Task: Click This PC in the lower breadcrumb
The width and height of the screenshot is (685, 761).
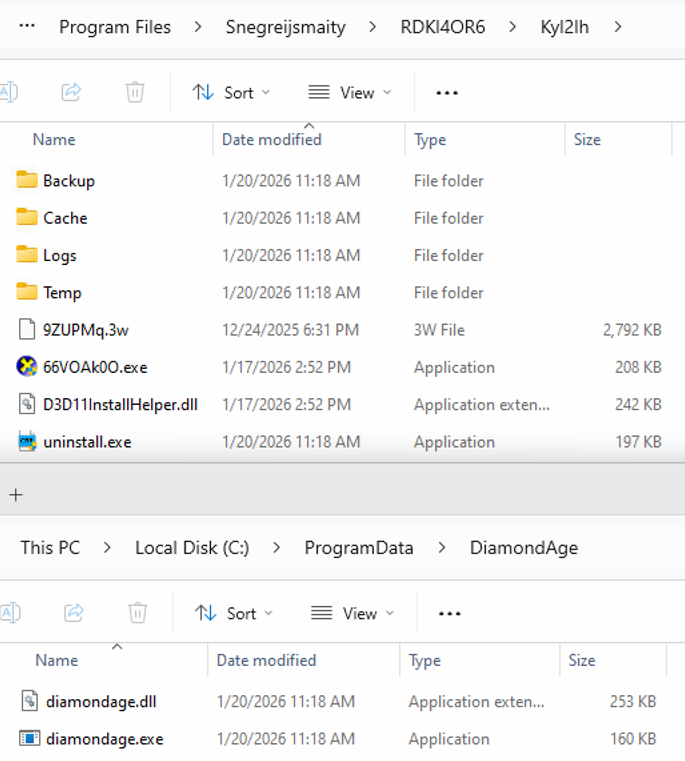Action: click(50, 548)
